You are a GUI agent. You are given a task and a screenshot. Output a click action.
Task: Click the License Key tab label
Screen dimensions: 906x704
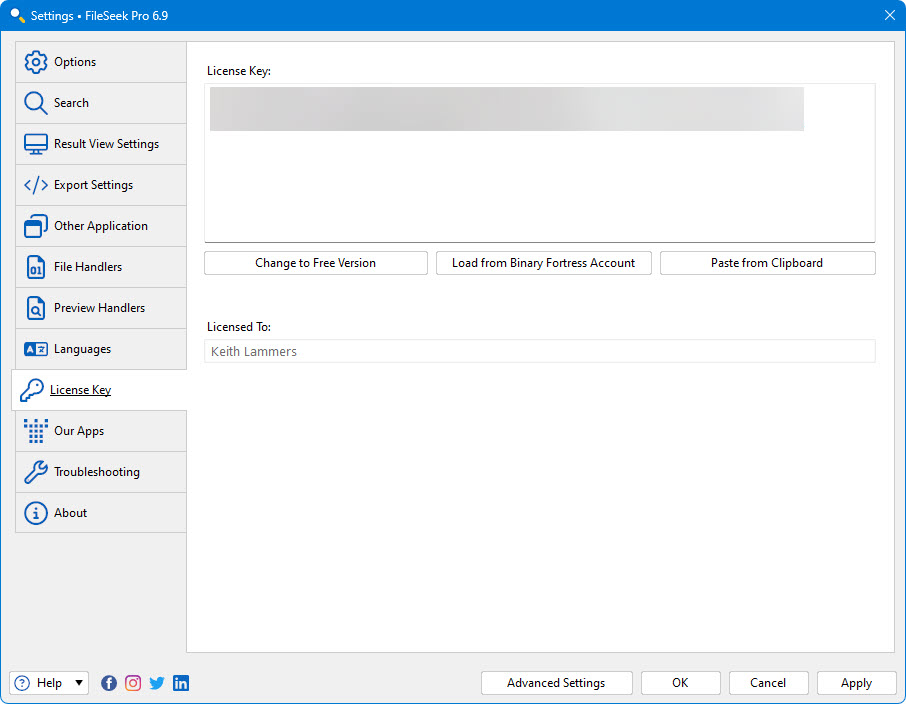(80, 390)
